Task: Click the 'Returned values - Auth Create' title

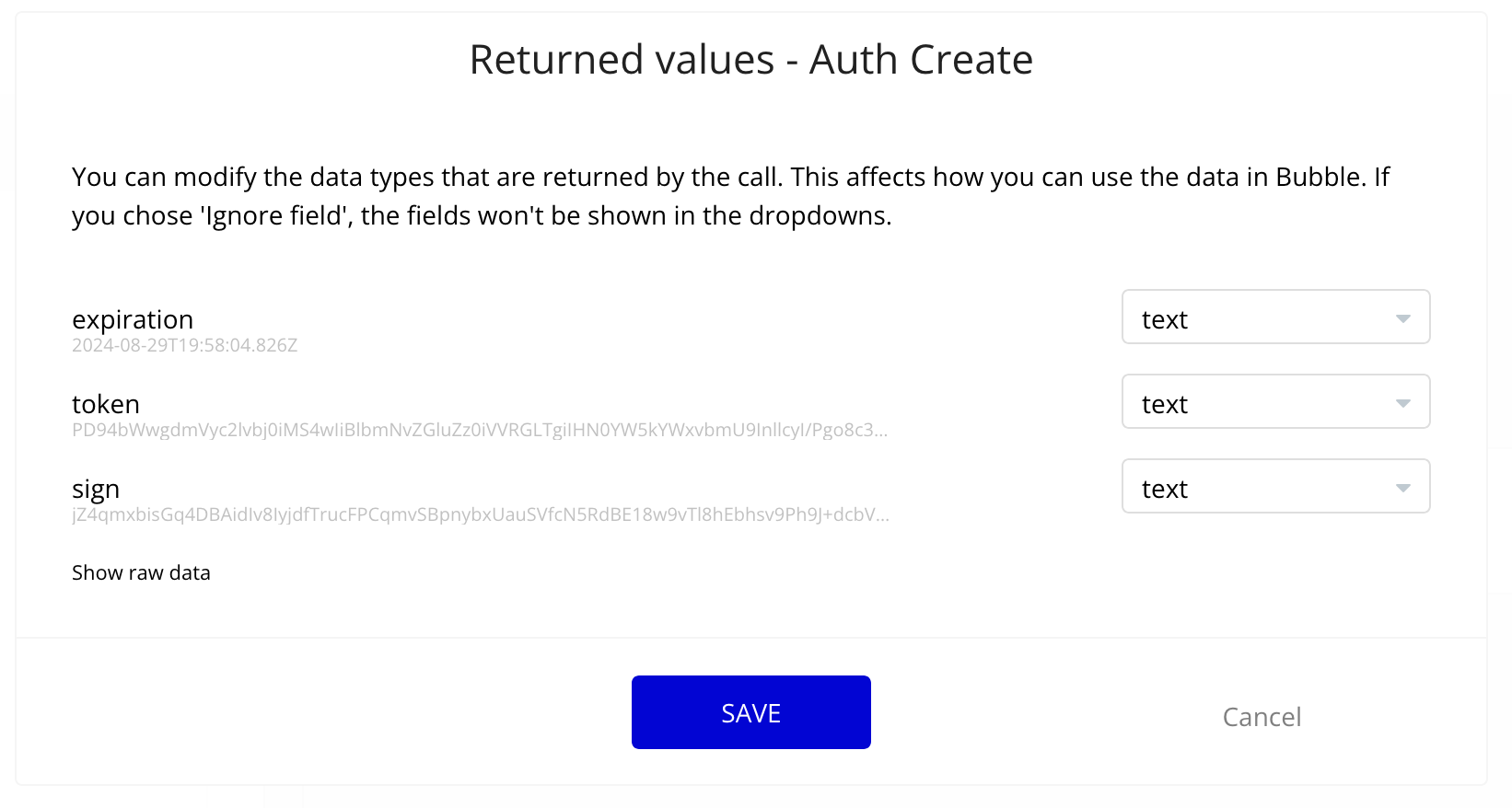Action: pyautogui.click(x=750, y=60)
